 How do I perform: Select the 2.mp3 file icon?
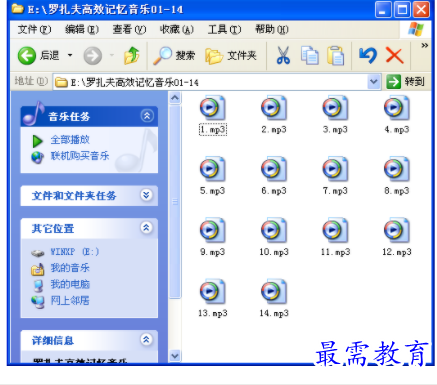pyautogui.click(x=274, y=108)
